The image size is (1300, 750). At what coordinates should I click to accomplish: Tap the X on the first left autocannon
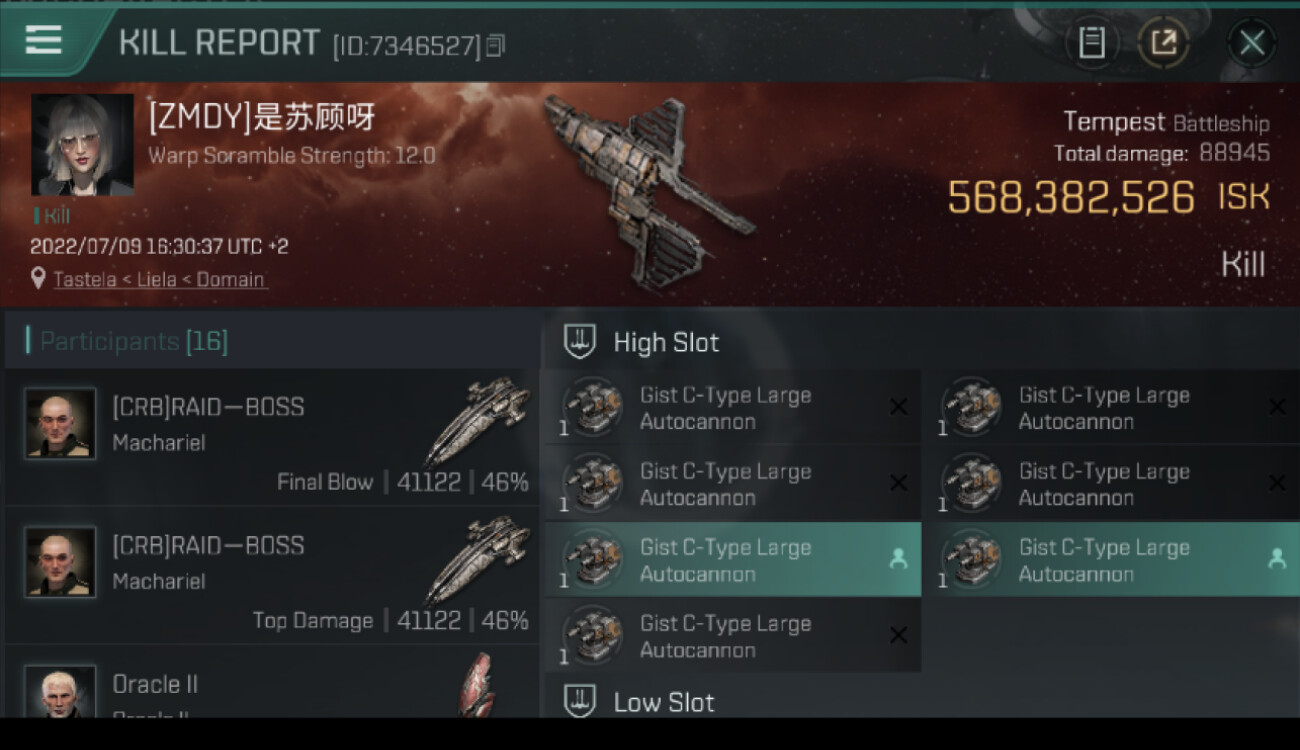point(898,407)
